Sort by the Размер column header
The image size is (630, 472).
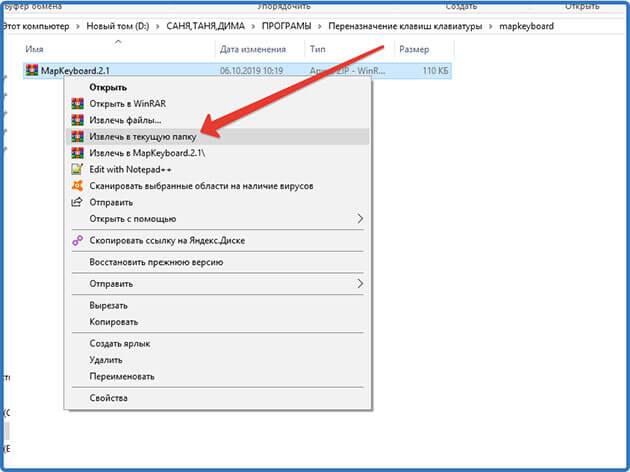[424, 49]
